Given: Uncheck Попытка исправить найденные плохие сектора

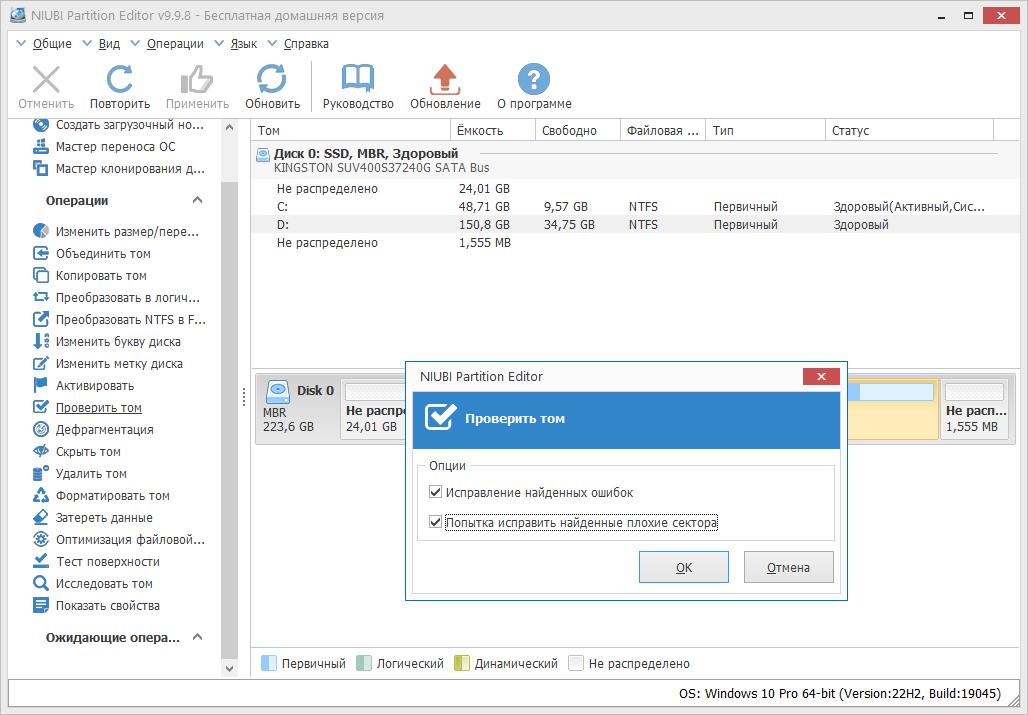Looking at the screenshot, I should click(435, 522).
